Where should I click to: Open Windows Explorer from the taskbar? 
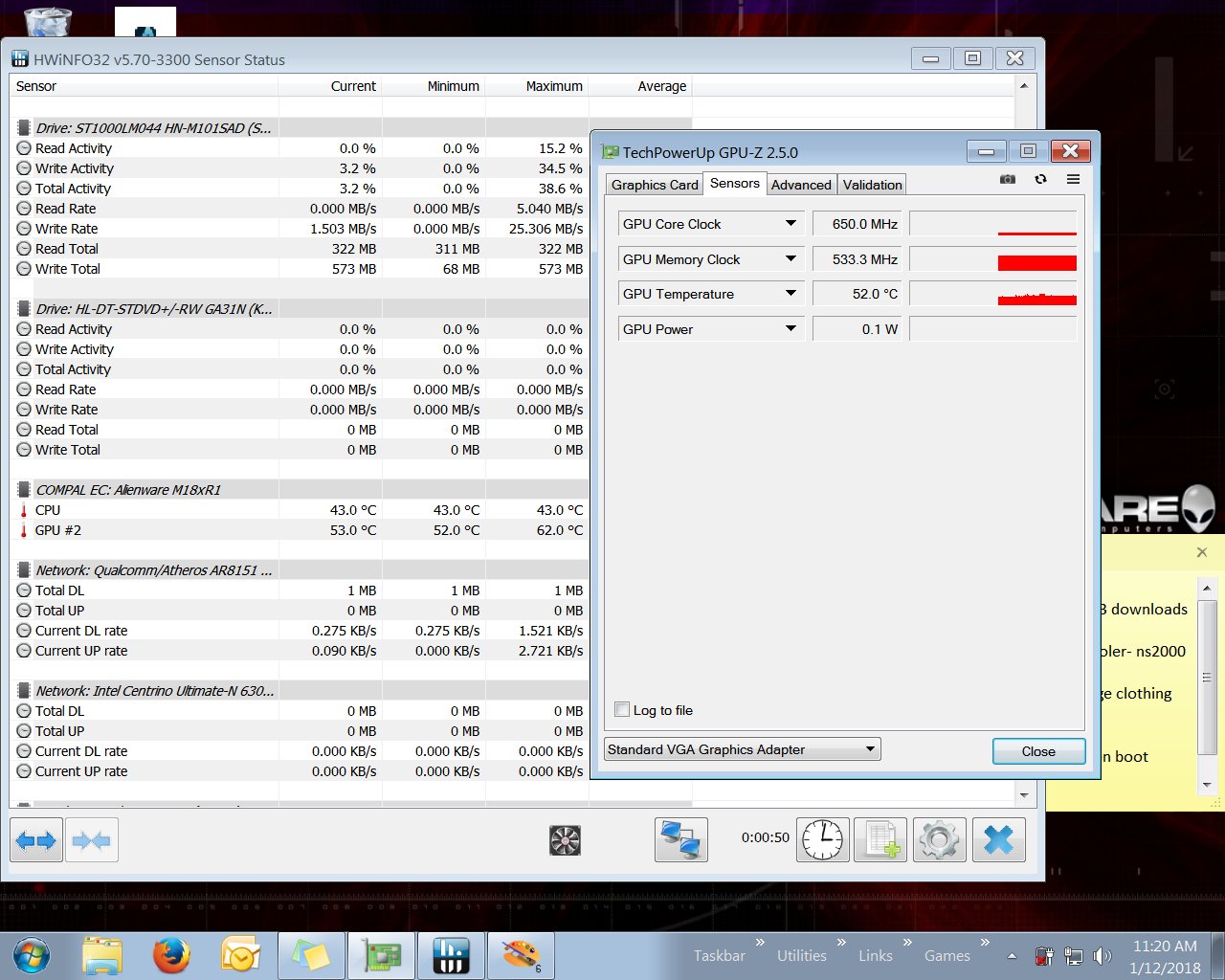[102, 955]
